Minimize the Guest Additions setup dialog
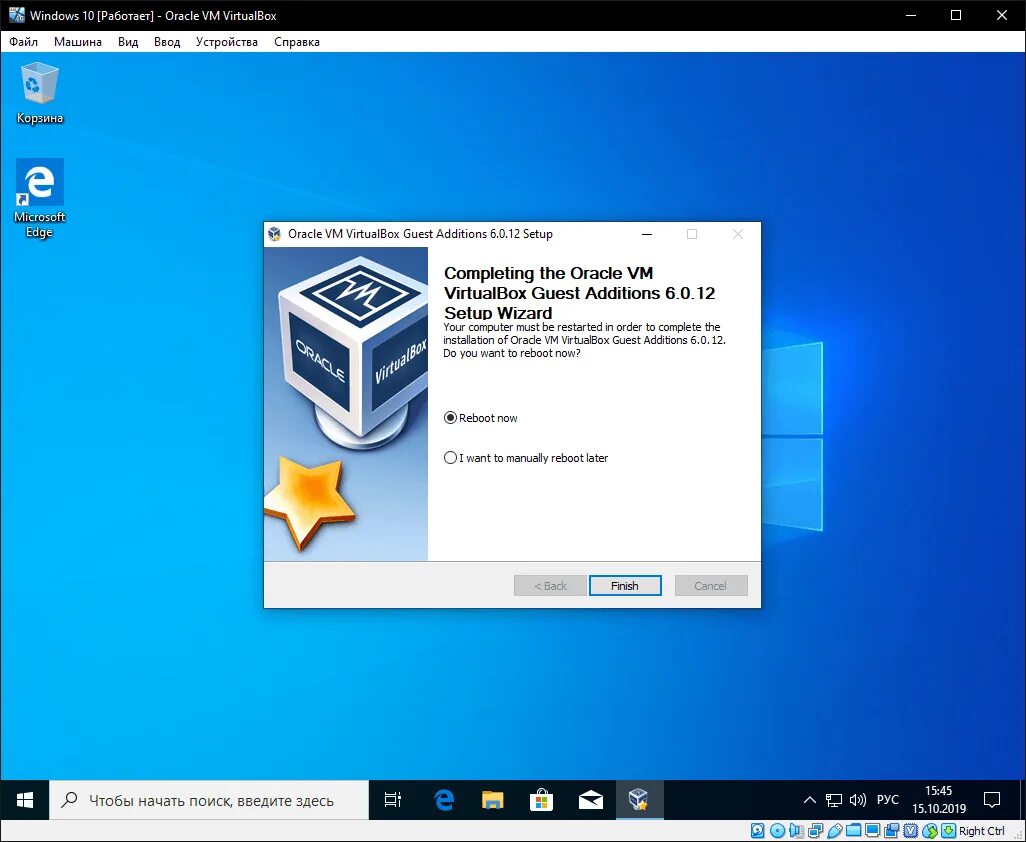Image resolution: width=1026 pixels, height=842 pixels. click(x=647, y=234)
